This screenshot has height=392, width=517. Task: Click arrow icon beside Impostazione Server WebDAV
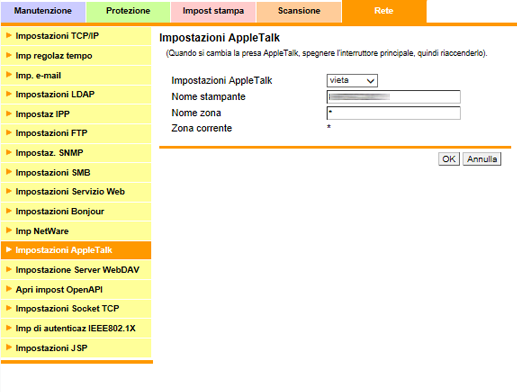(x=9, y=269)
